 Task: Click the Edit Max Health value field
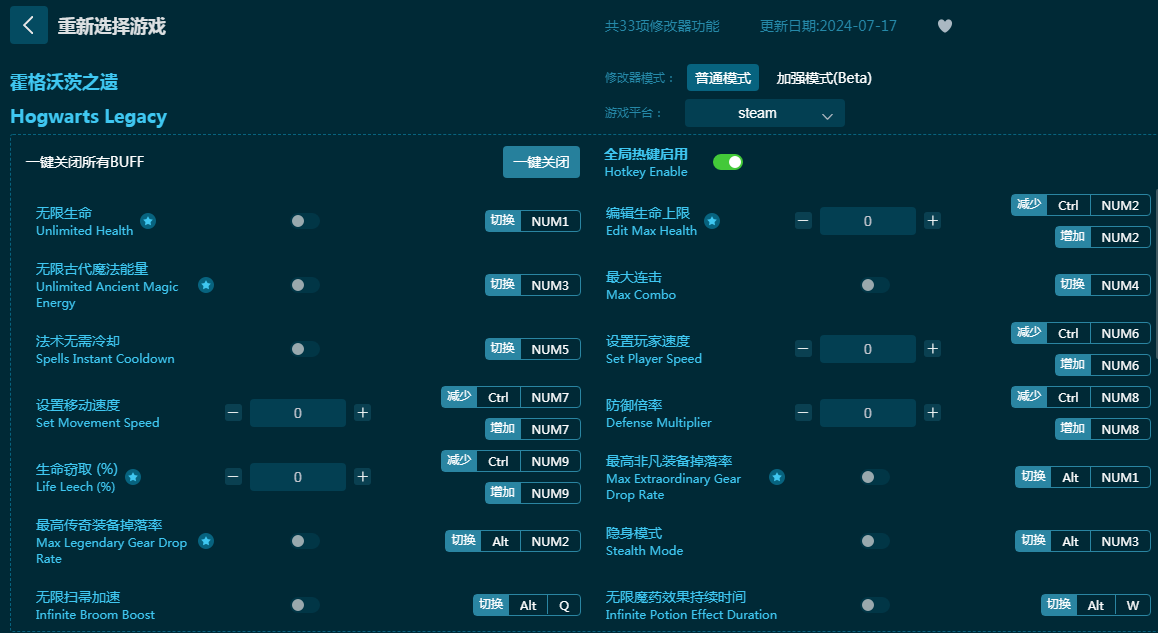tap(868, 221)
